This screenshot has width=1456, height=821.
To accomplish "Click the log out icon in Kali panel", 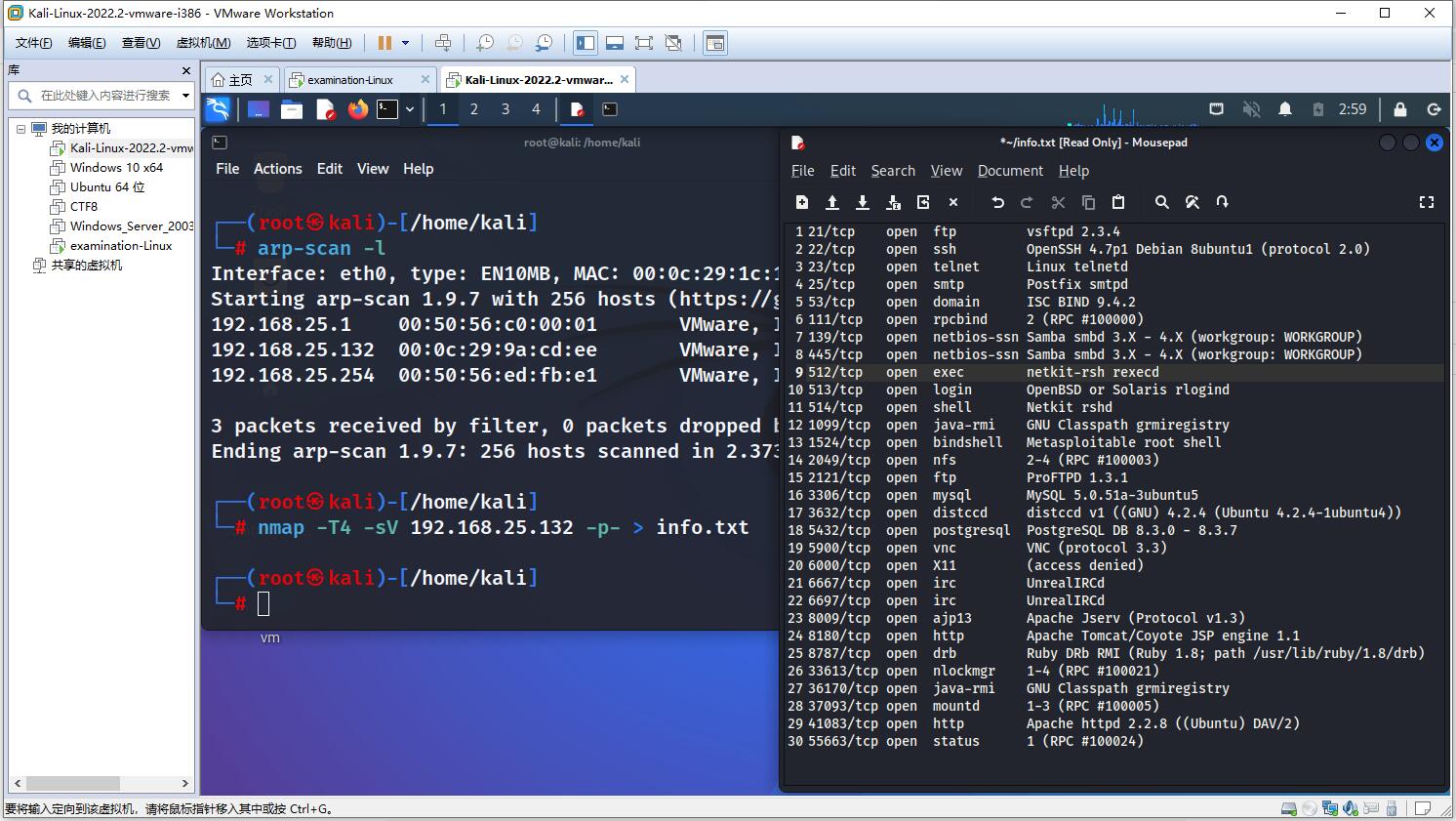I will [1434, 109].
